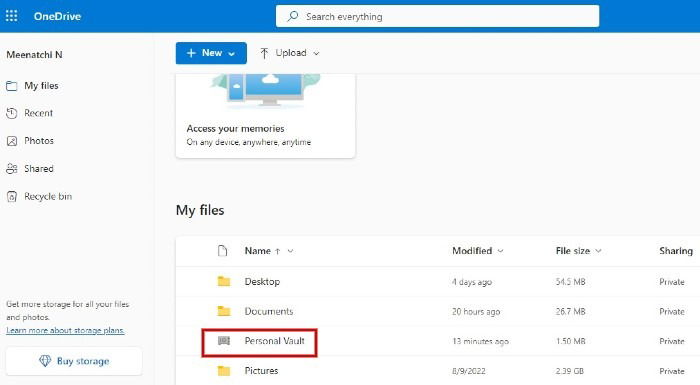Screen dimensions: 700x385
Task: Click the search magnifier icon
Action: 292,17
